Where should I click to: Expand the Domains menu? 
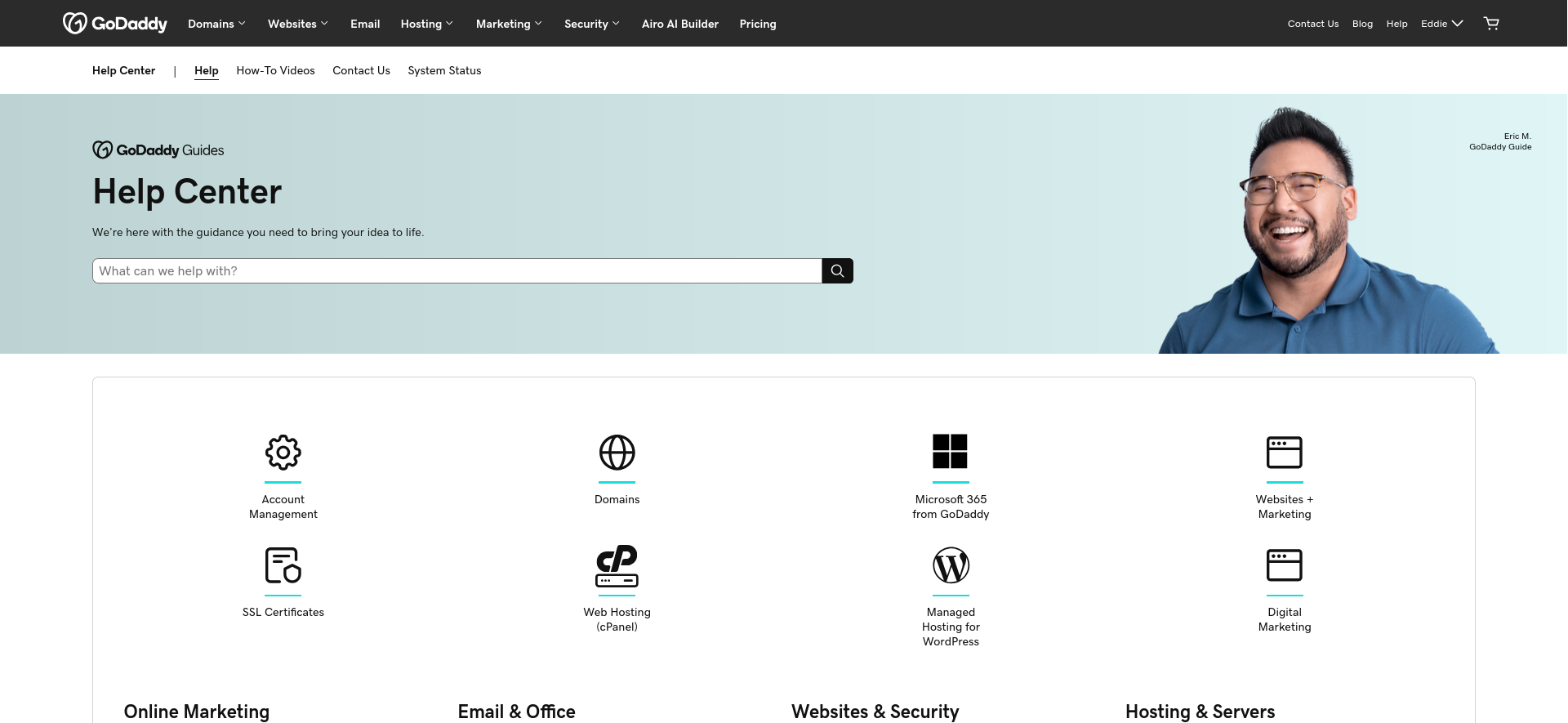coord(216,24)
